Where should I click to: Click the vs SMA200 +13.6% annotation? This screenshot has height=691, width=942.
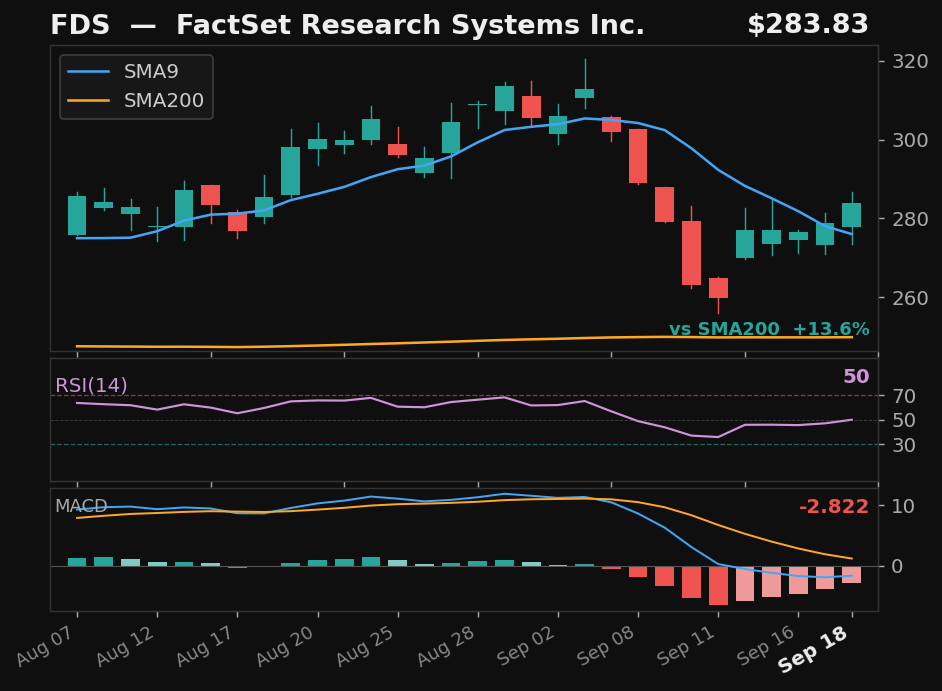pyautogui.click(x=769, y=329)
